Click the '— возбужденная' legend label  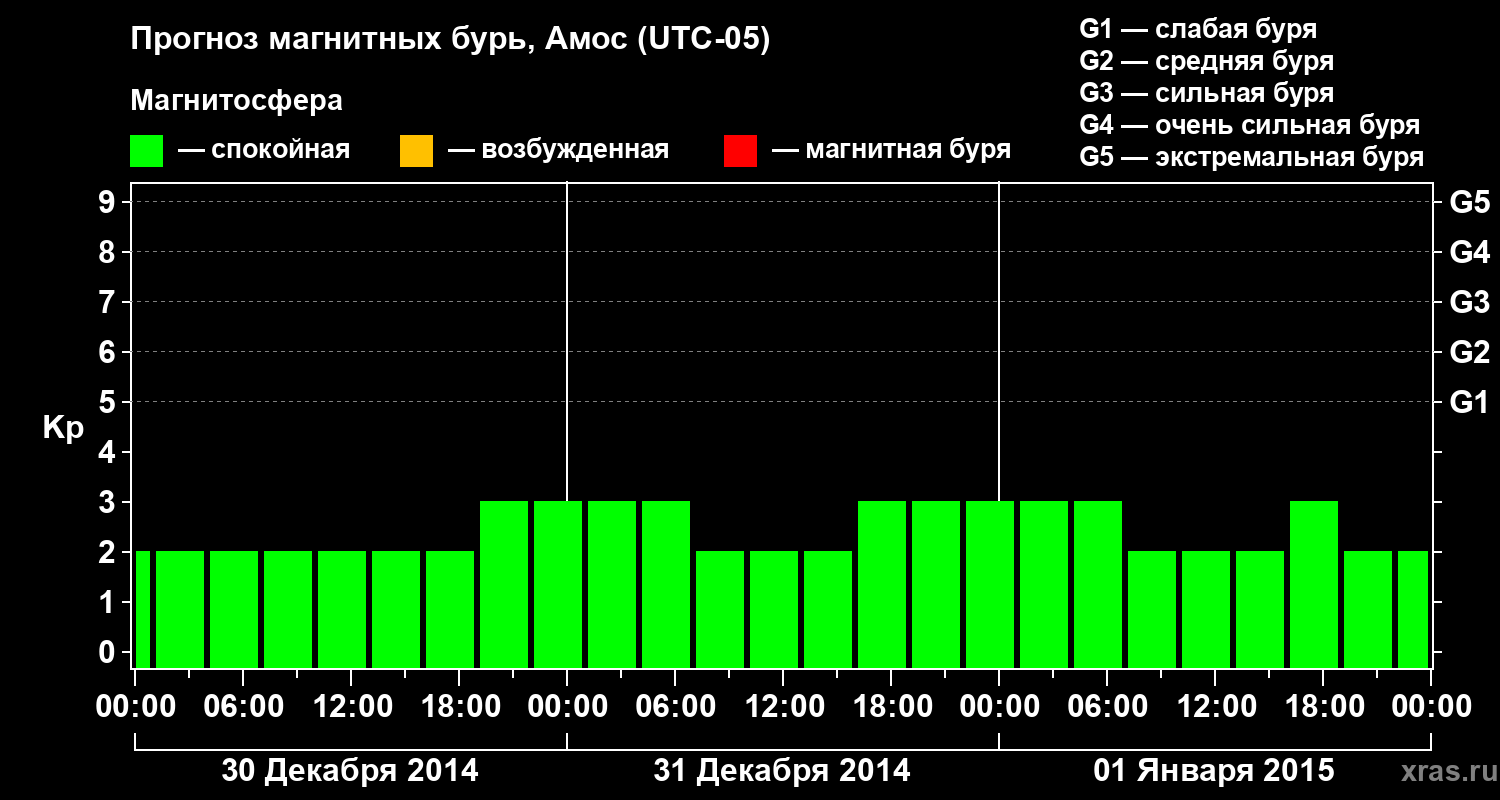click(558, 150)
